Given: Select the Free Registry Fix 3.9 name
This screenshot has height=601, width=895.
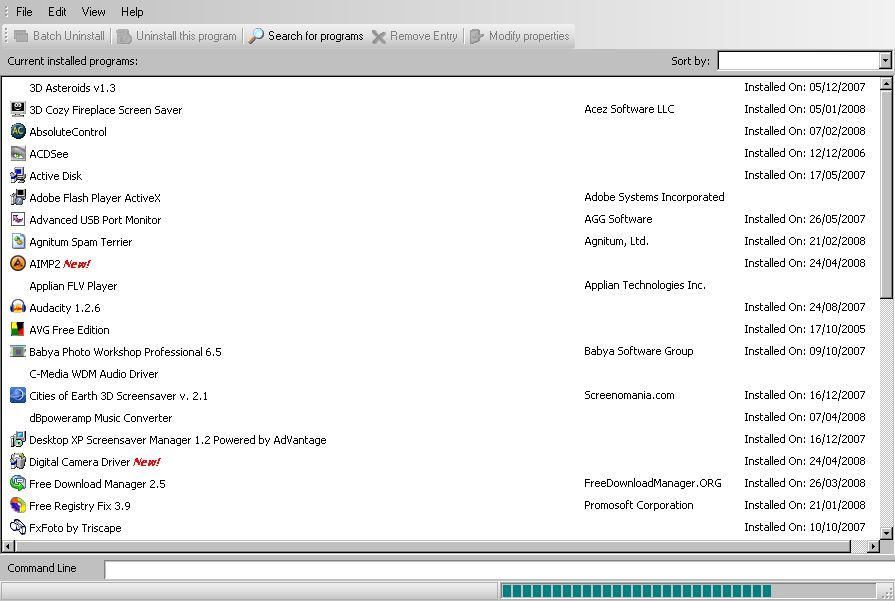Looking at the screenshot, I should [x=79, y=506].
